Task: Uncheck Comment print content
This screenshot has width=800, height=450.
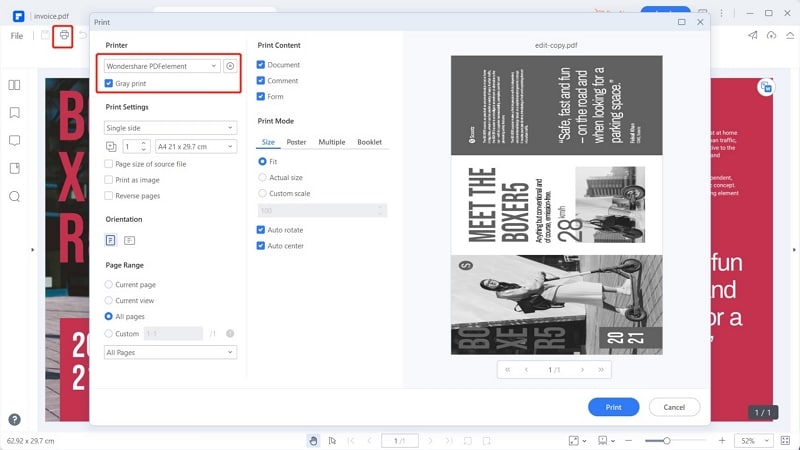Action: point(261,81)
